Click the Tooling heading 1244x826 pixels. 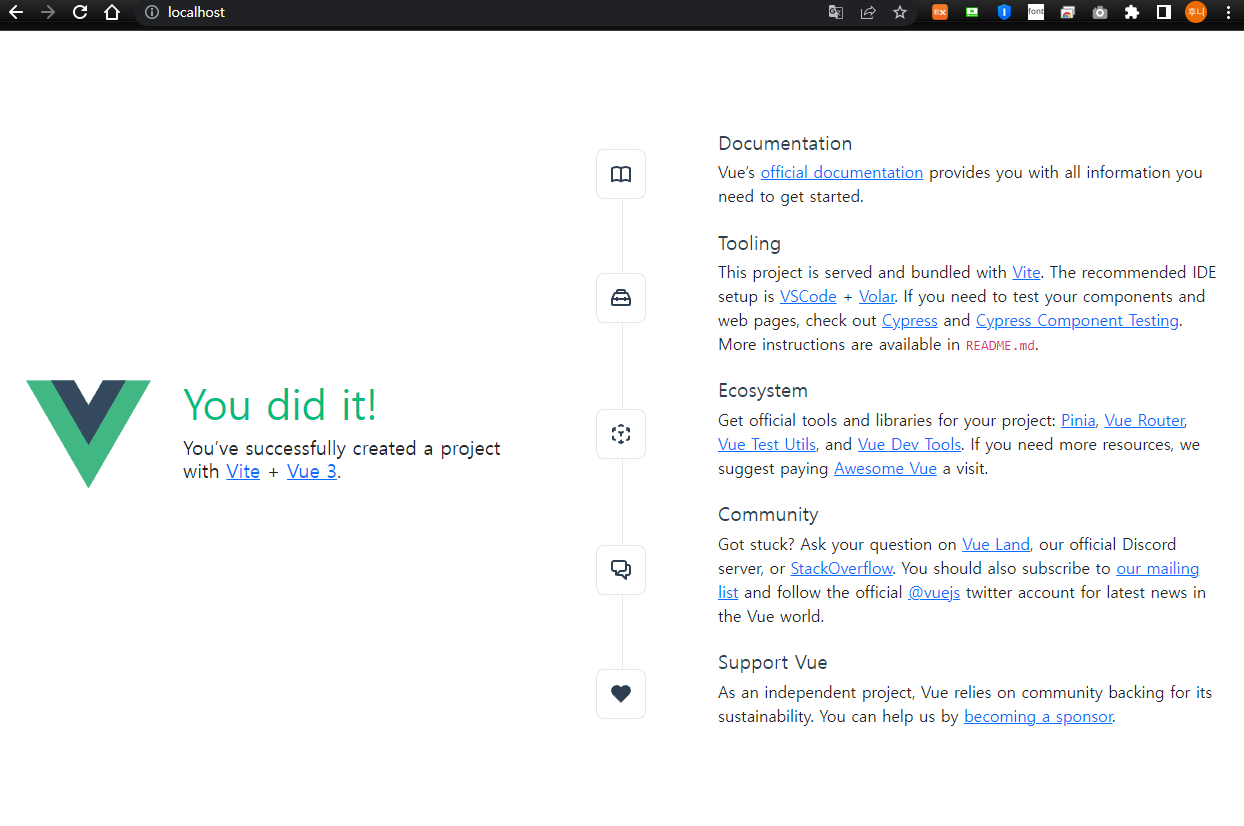(749, 244)
